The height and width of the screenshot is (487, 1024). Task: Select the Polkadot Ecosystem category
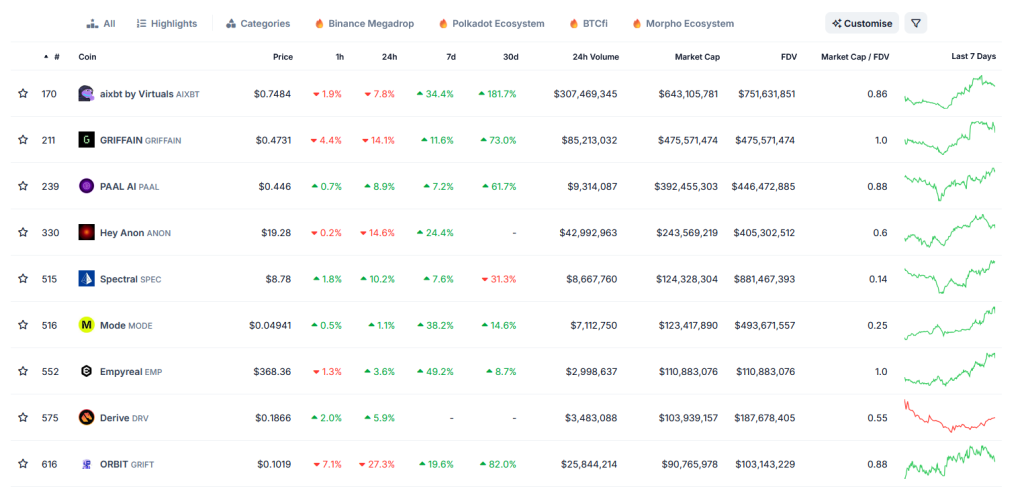[491, 24]
